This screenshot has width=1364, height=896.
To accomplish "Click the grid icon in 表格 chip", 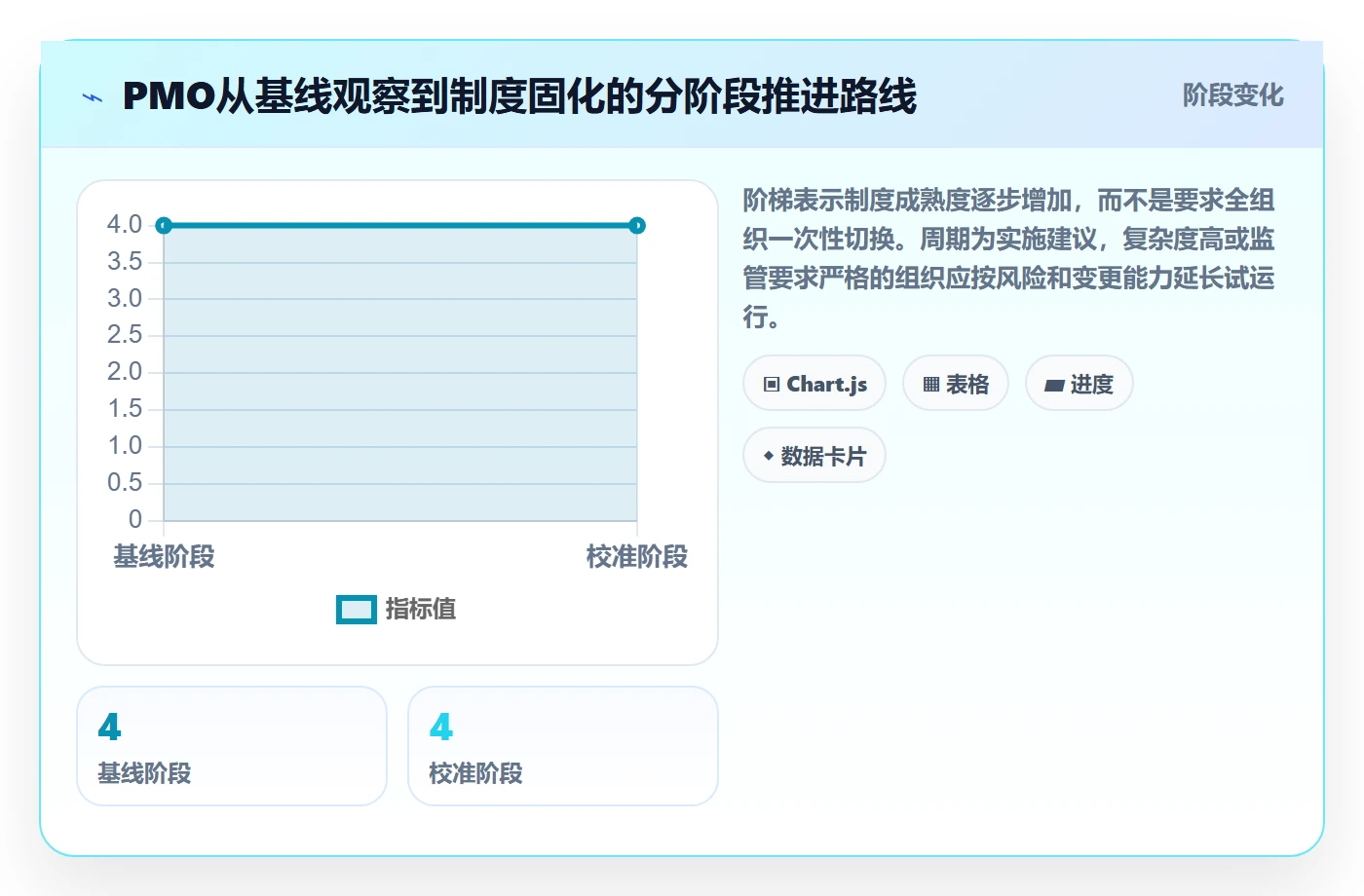I will pos(931,385).
